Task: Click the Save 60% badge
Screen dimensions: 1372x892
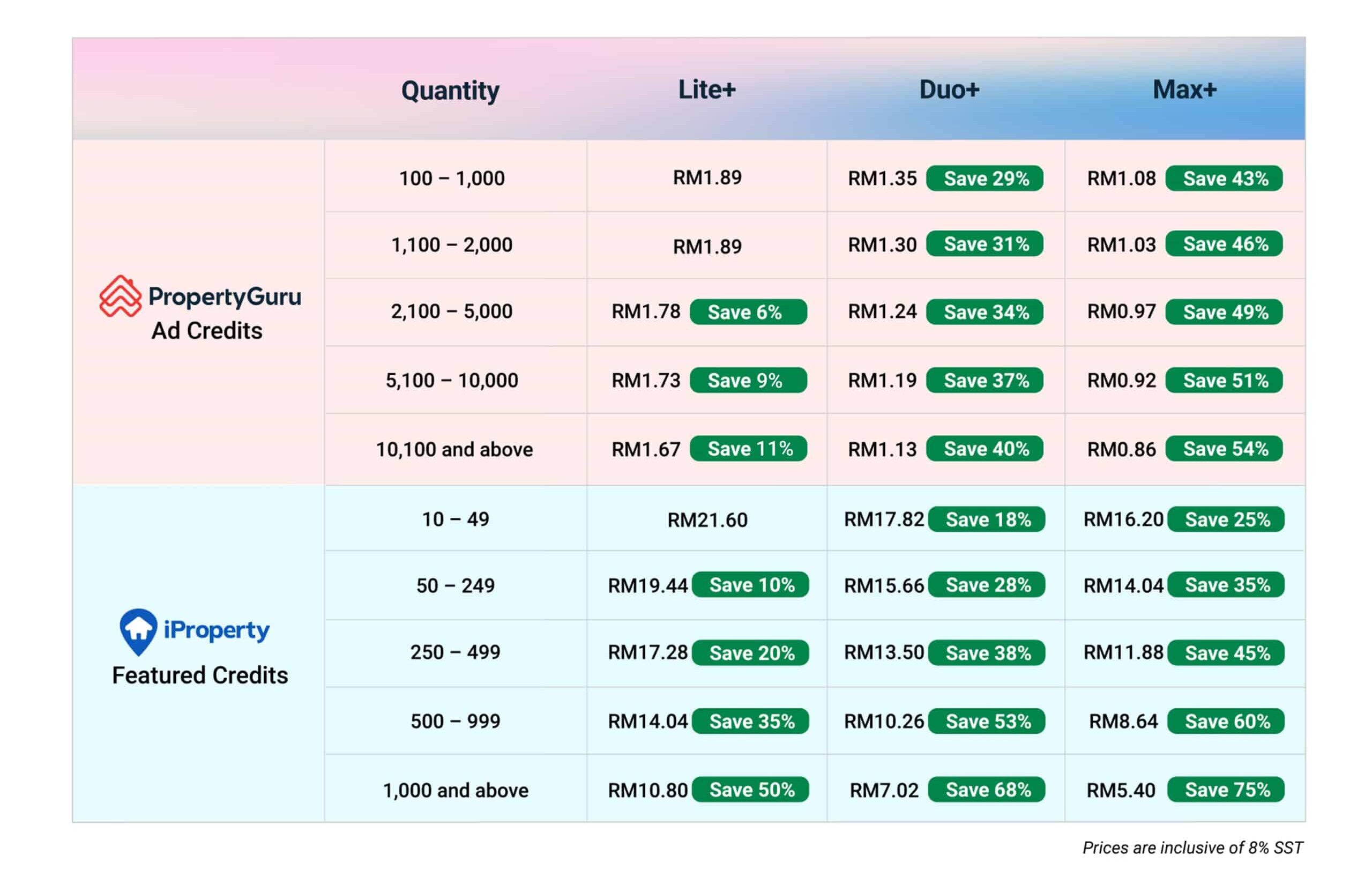Action: tap(1226, 721)
